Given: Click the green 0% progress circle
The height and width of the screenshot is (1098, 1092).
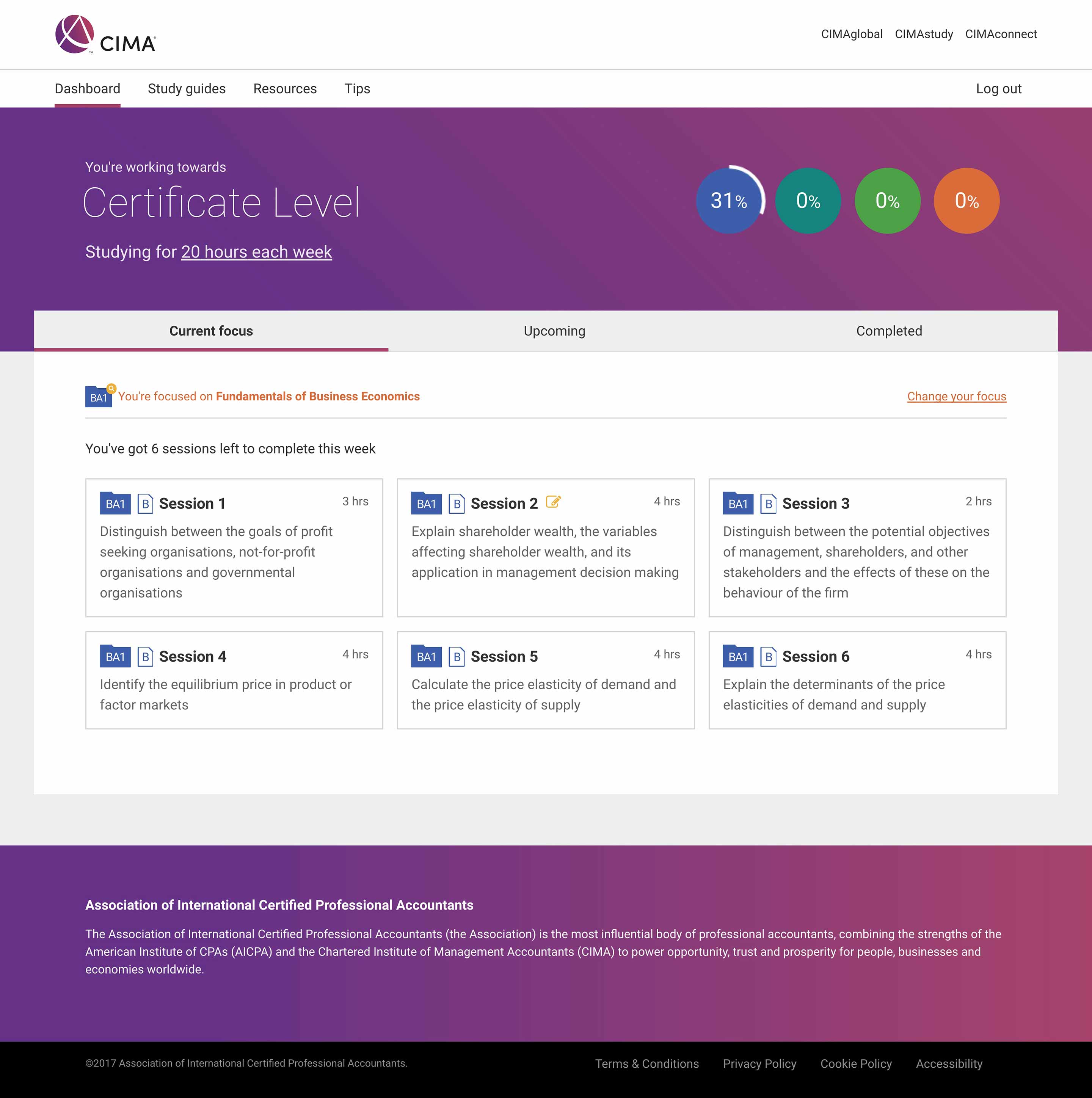Looking at the screenshot, I should (x=887, y=200).
